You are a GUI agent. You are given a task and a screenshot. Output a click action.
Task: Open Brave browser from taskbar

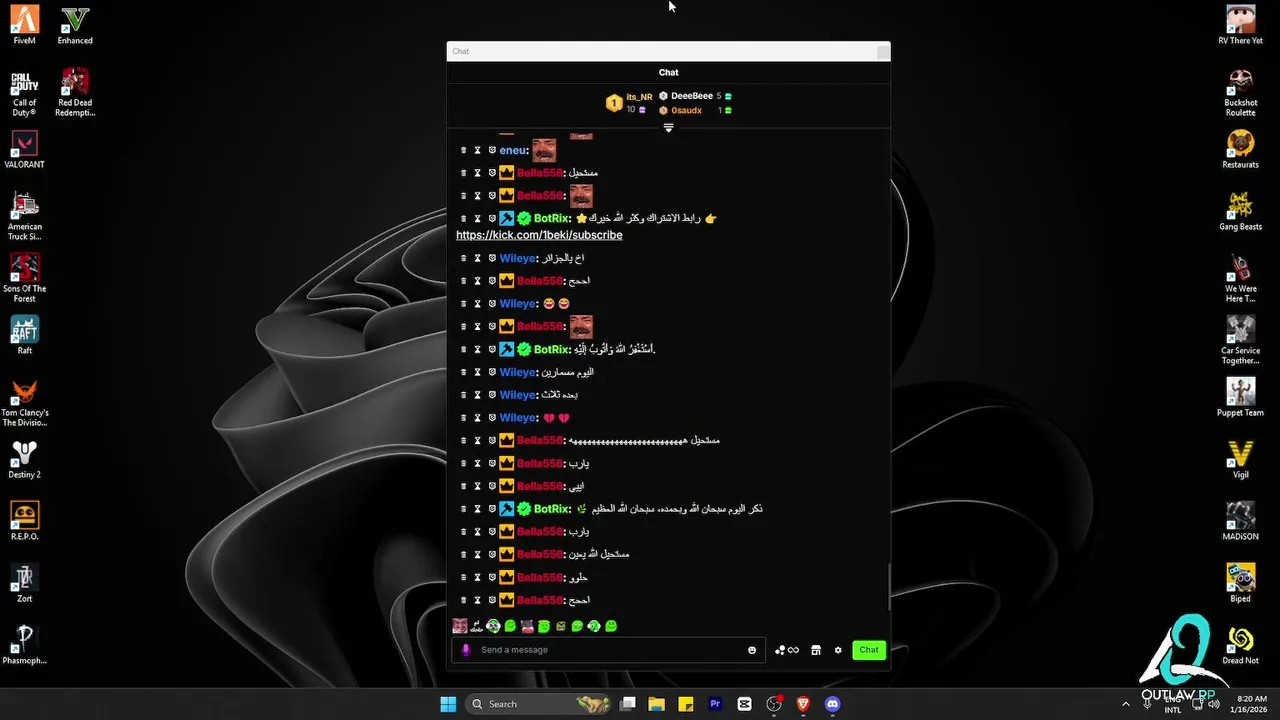(x=803, y=704)
